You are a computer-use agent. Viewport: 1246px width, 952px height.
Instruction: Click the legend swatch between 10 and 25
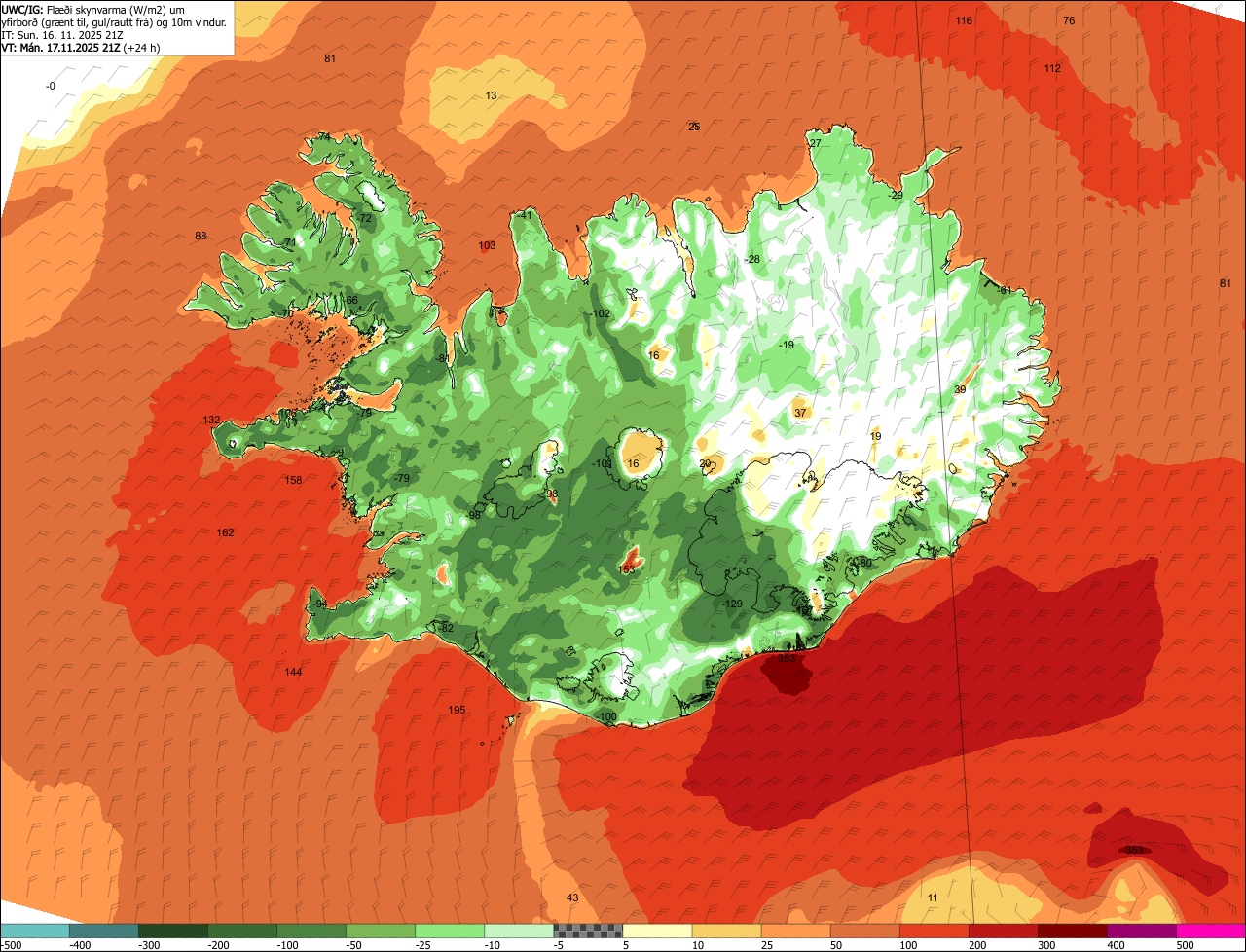pos(725,931)
